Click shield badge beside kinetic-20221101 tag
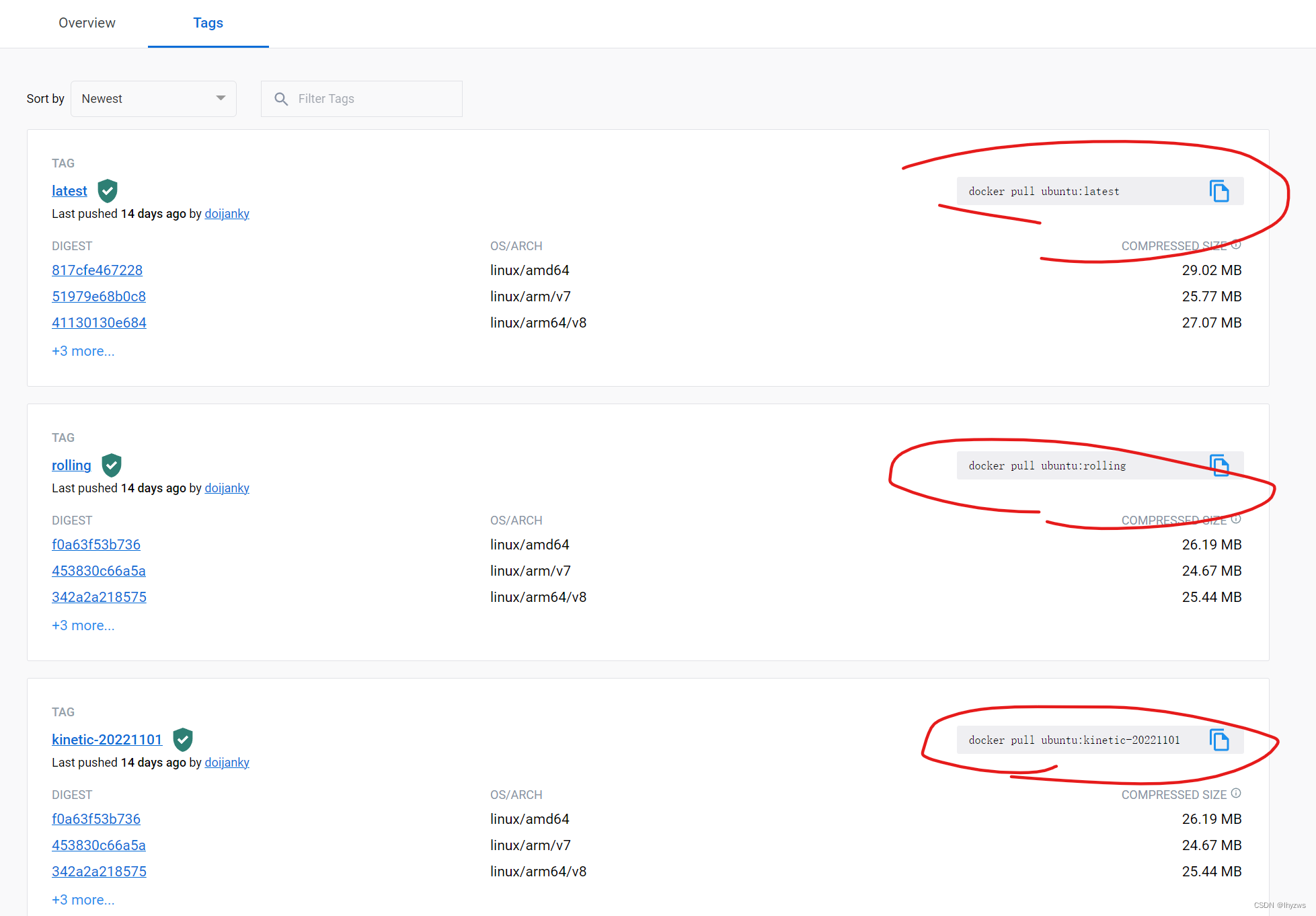This screenshot has width=1316, height=916. click(183, 740)
